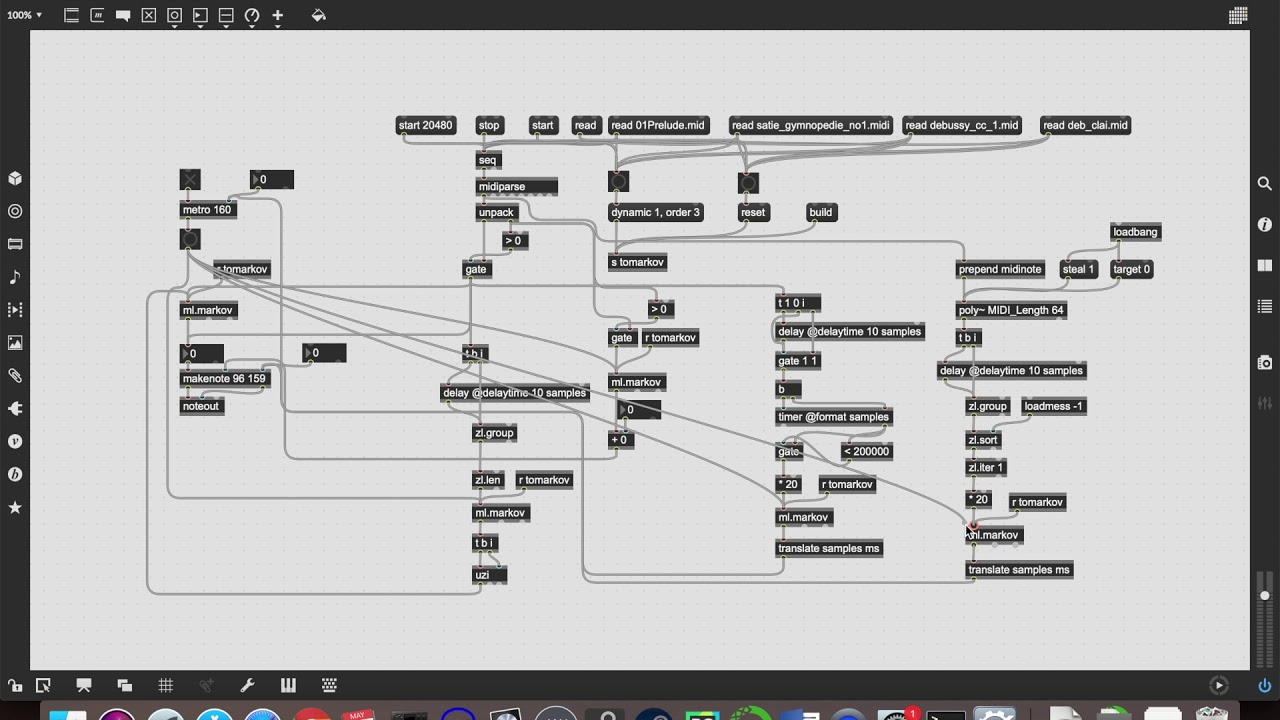Open the Objects cube browser in left sidebar
Screen dimensions: 1280x720
coord(15,179)
